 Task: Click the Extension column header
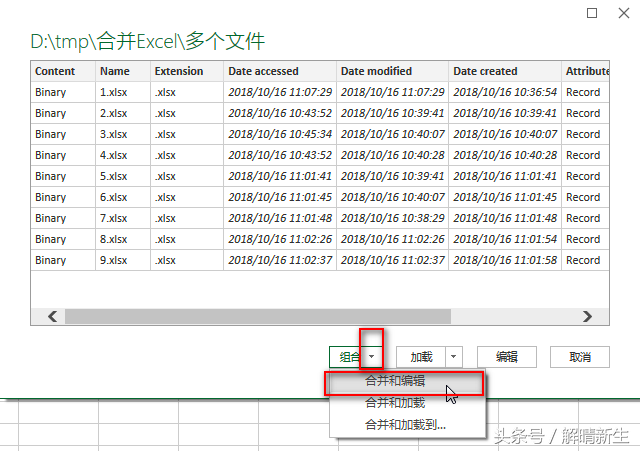(x=187, y=71)
